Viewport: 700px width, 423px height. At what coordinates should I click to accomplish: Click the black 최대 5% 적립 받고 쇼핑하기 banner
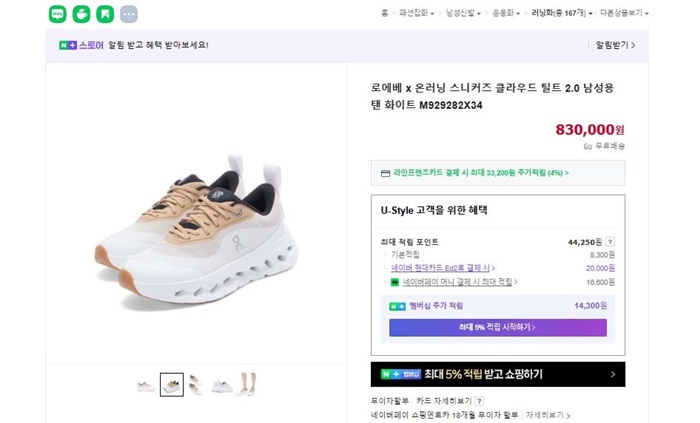(x=497, y=374)
